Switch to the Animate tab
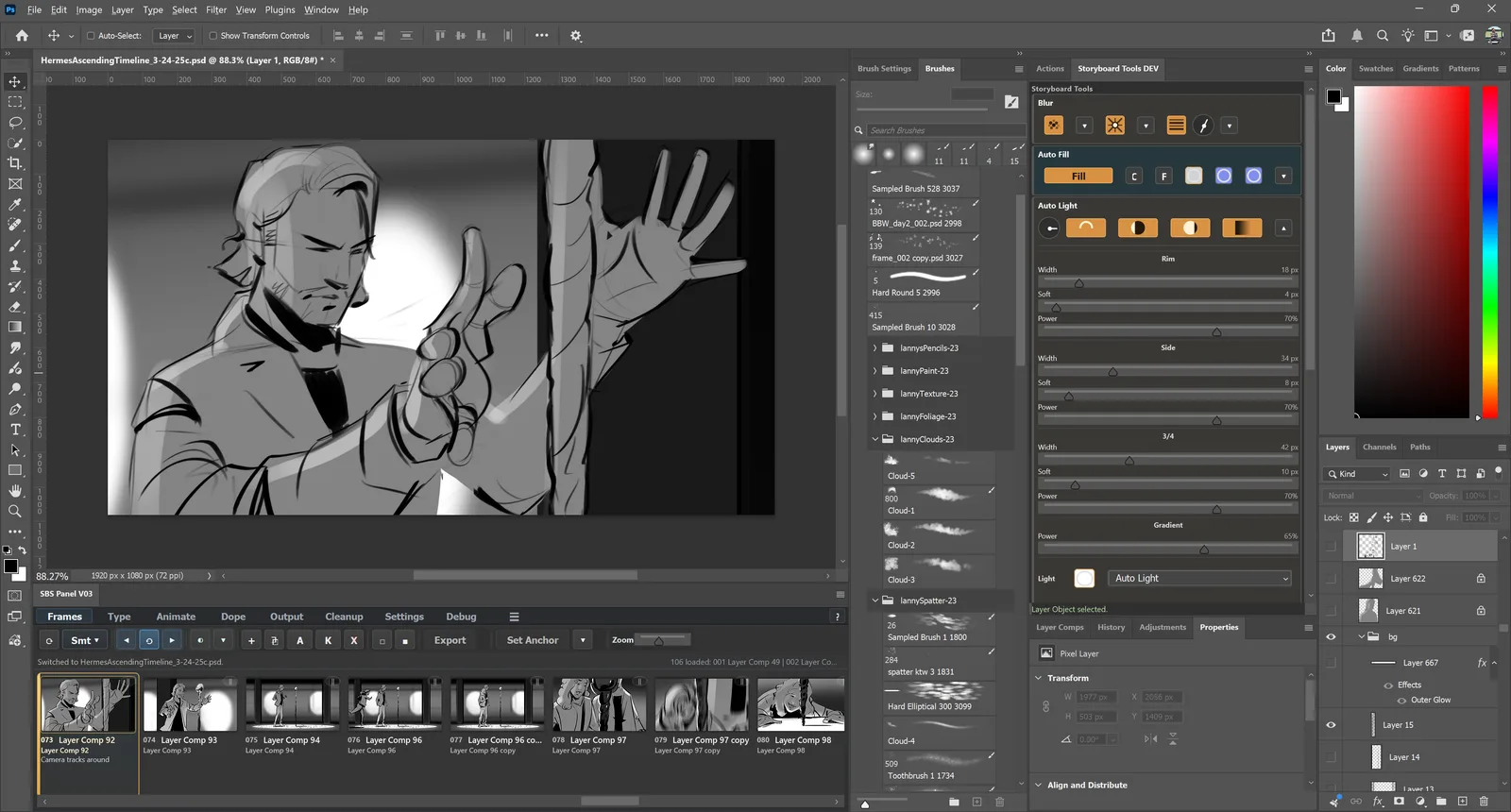Image resolution: width=1511 pixels, height=812 pixels. click(x=176, y=617)
